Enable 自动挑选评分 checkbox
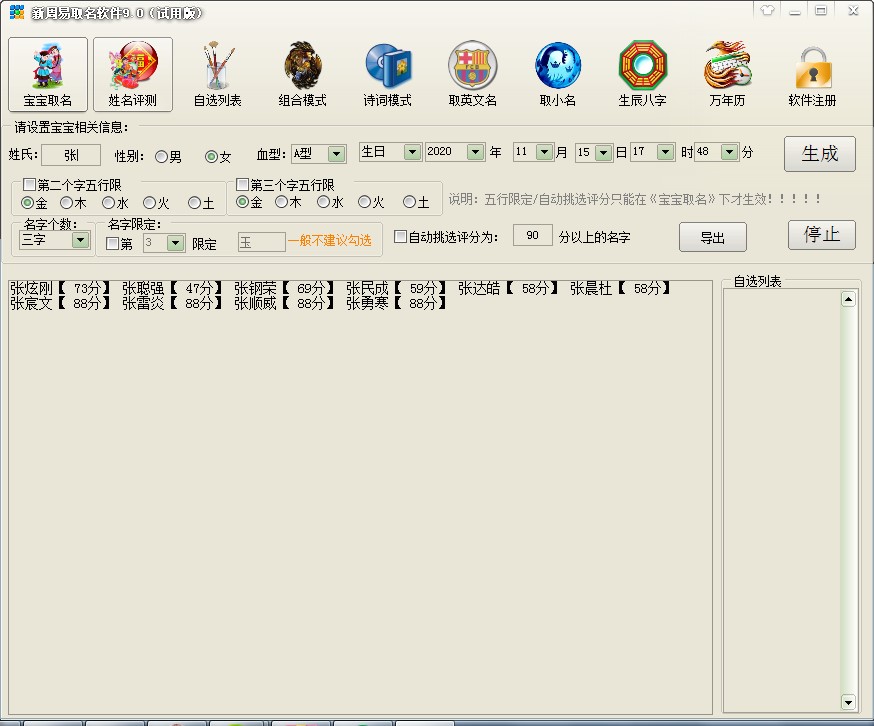Image resolution: width=874 pixels, height=726 pixels. (x=400, y=237)
